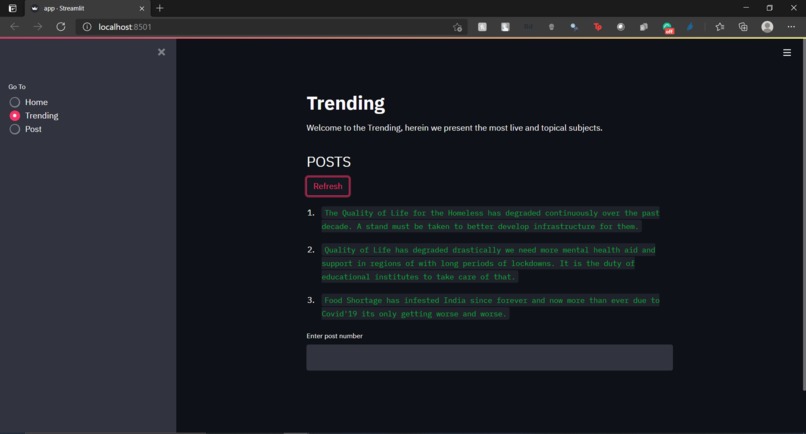Click the page's vertical scrollbar

click(803, 216)
